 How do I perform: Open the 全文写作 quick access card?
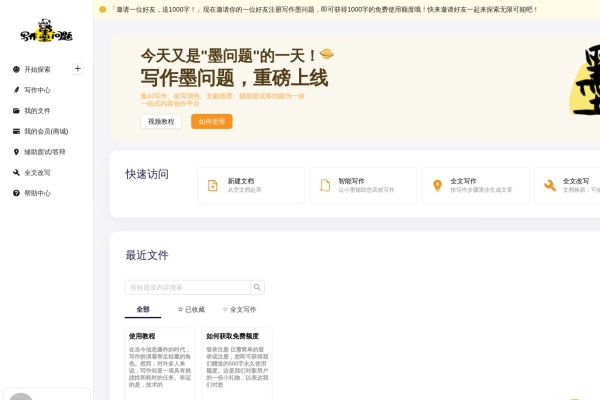[x=476, y=185]
